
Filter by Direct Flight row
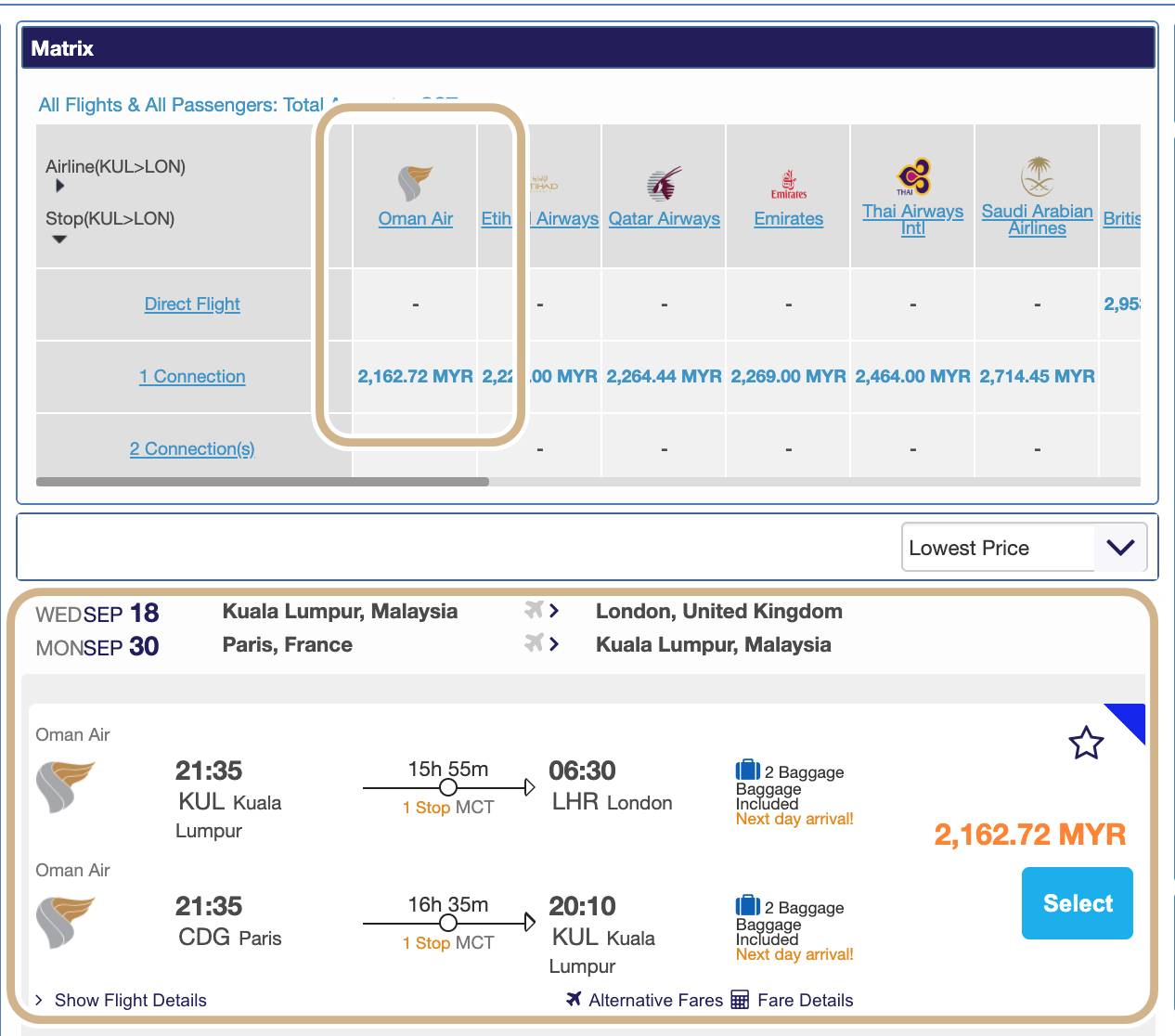[192, 304]
